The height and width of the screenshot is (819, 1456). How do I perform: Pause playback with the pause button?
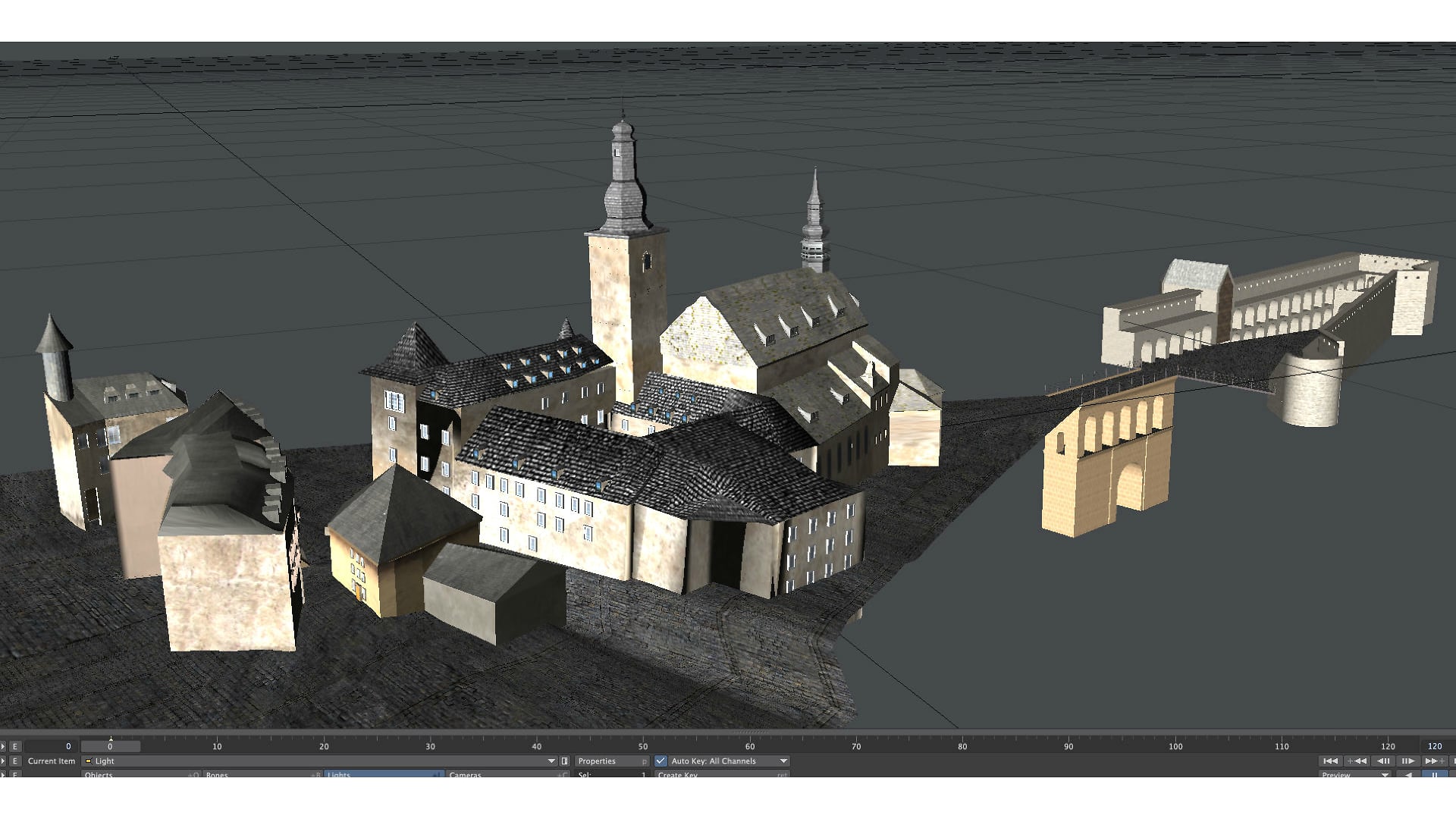(x=1434, y=774)
